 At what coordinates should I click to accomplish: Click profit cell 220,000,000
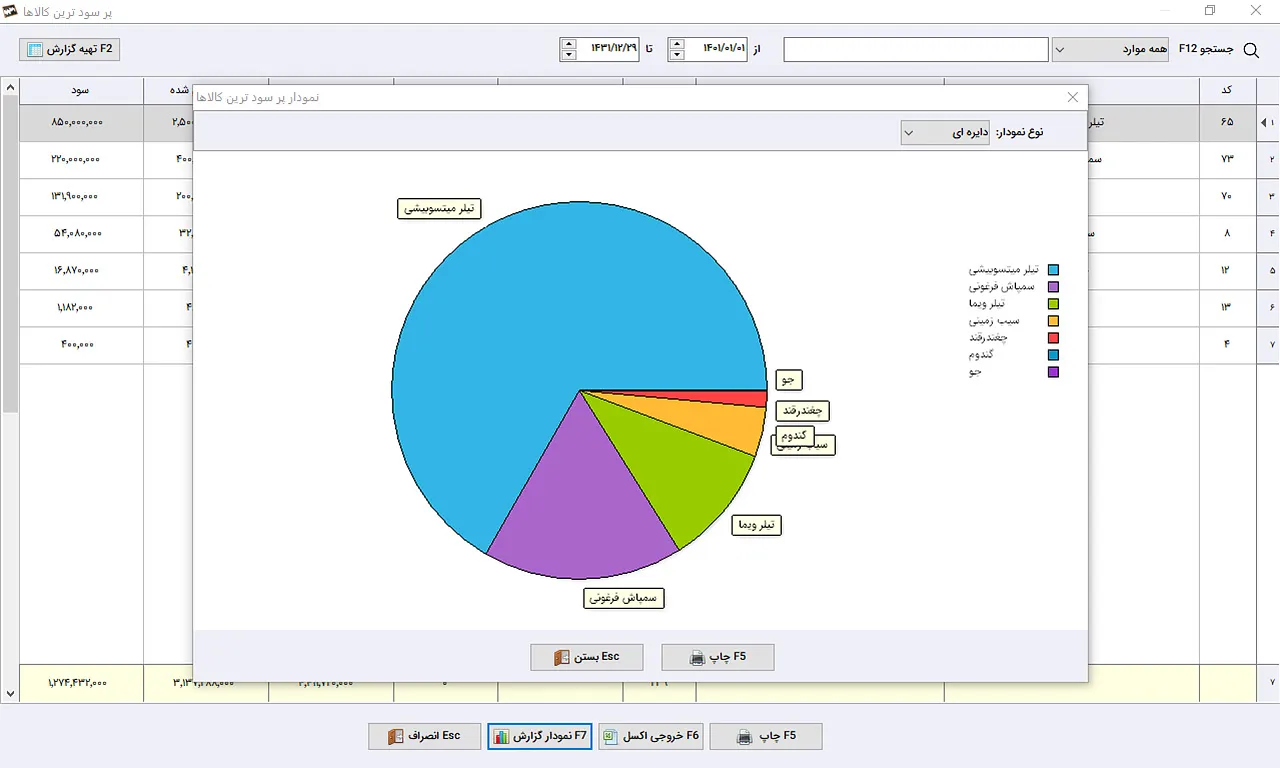click(81, 159)
